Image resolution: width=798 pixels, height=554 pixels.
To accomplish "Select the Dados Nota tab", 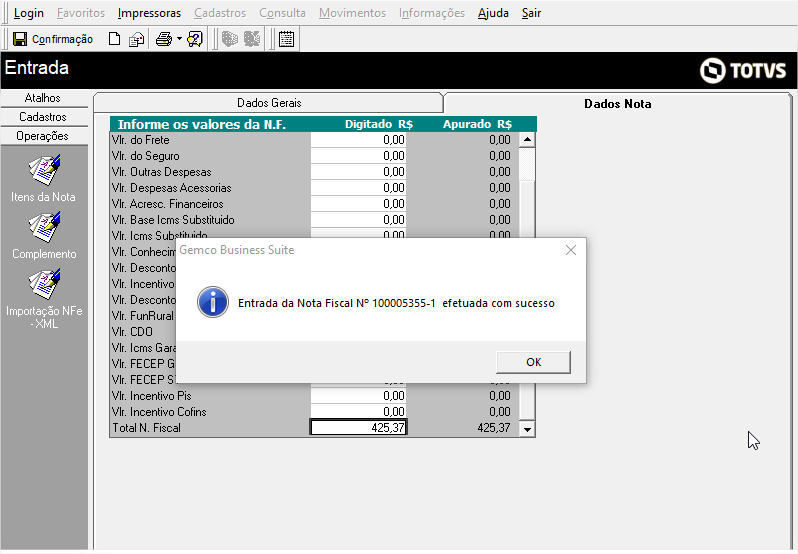I will click(617, 104).
